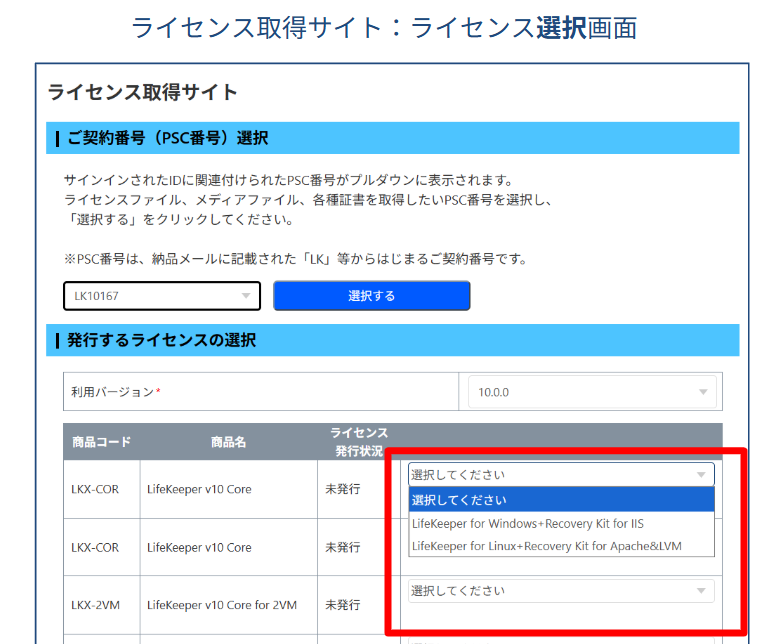Open the 利用バージョン 10.0.0 dropdown
This screenshot has height=644, width=780.
592,392
